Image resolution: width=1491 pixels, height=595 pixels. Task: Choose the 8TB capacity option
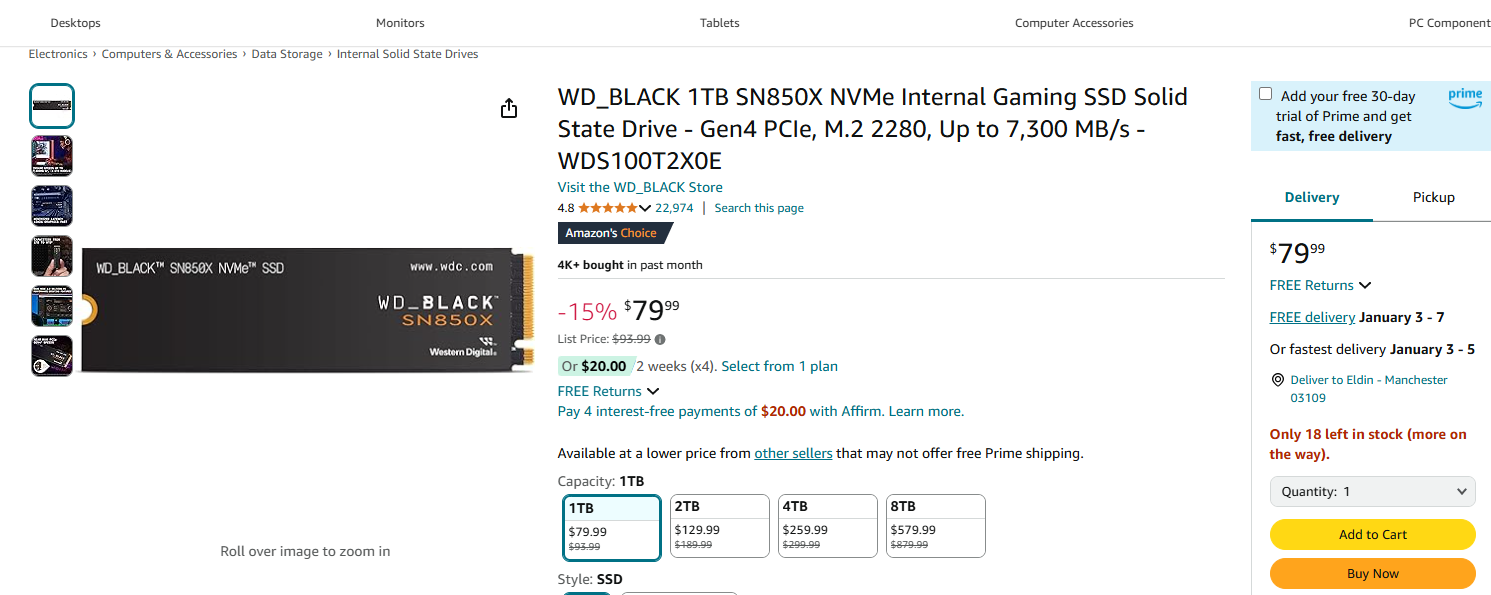pos(935,526)
